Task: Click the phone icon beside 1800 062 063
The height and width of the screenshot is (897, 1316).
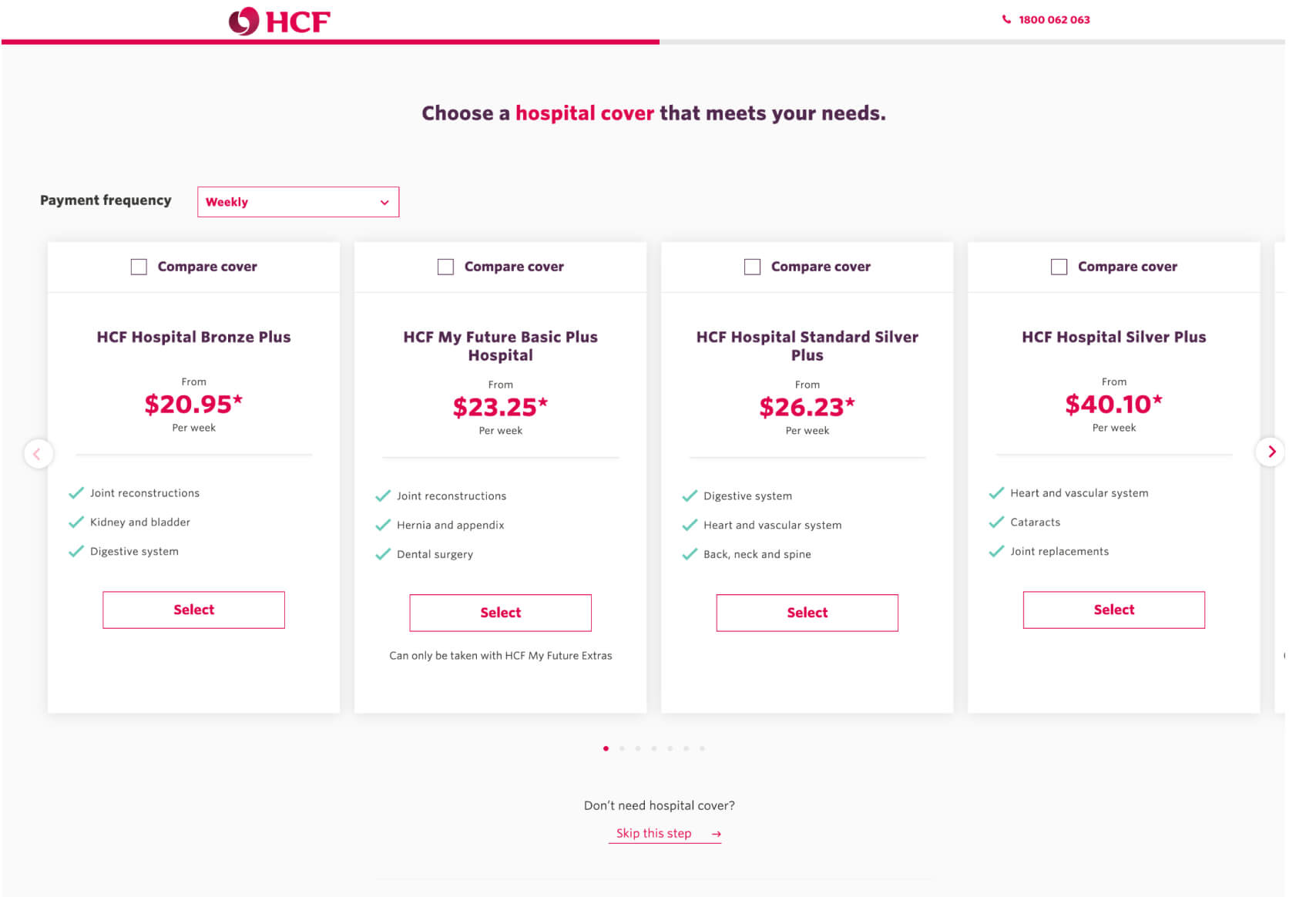Action: pos(1006,19)
